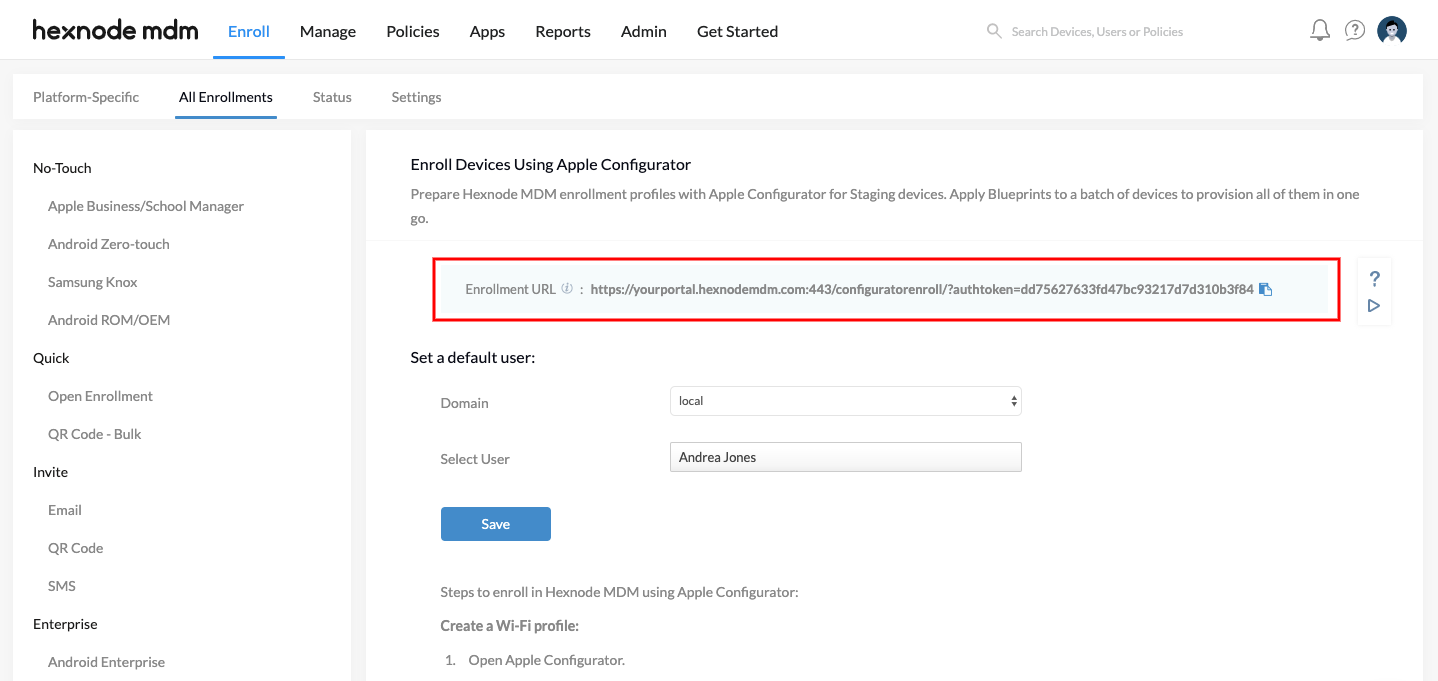
Task: Click 'Enroll Devices Using Apple Configurator' heading
Action: (x=551, y=164)
